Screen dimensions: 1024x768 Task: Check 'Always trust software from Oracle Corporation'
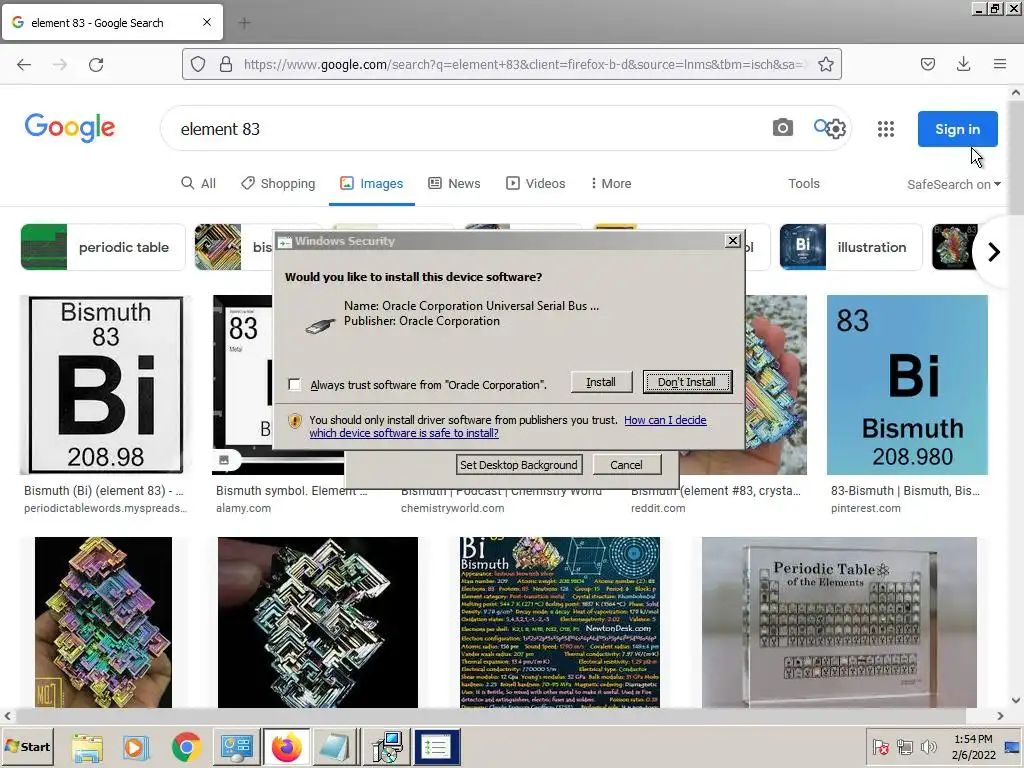(295, 385)
